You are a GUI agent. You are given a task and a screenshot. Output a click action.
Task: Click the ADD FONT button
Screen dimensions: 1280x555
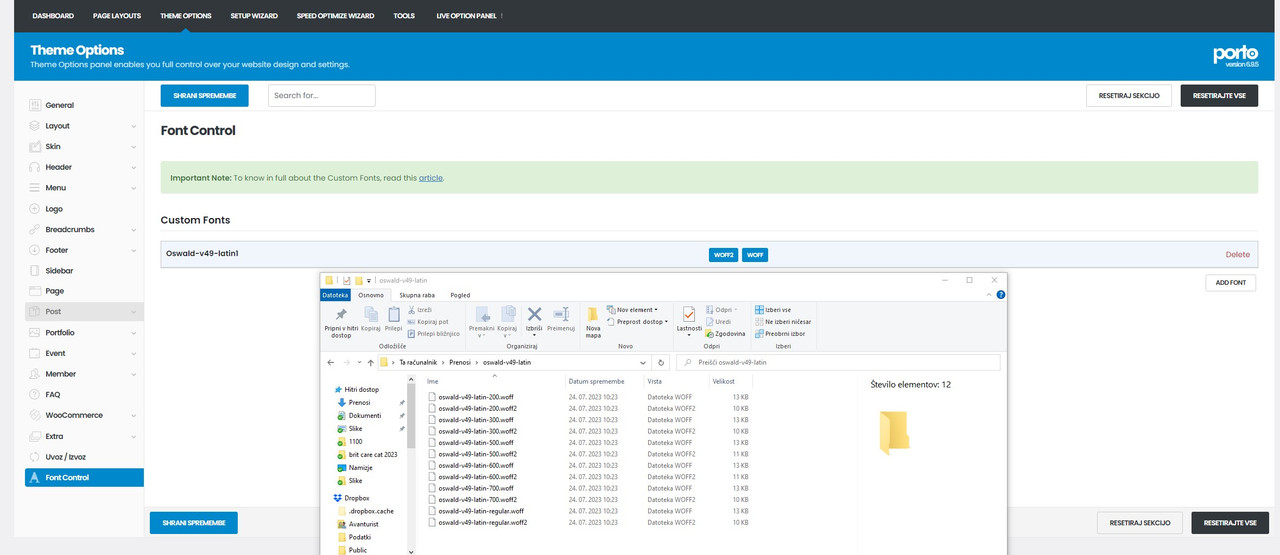tap(1230, 283)
